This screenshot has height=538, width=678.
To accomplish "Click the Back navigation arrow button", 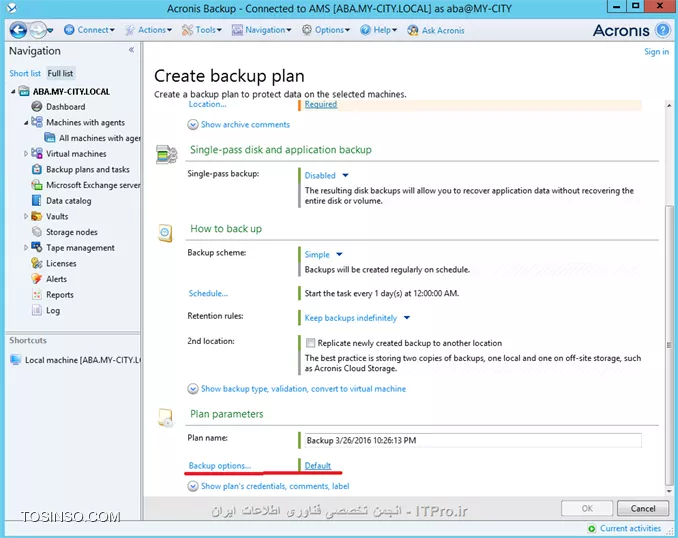I will (x=18, y=30).
